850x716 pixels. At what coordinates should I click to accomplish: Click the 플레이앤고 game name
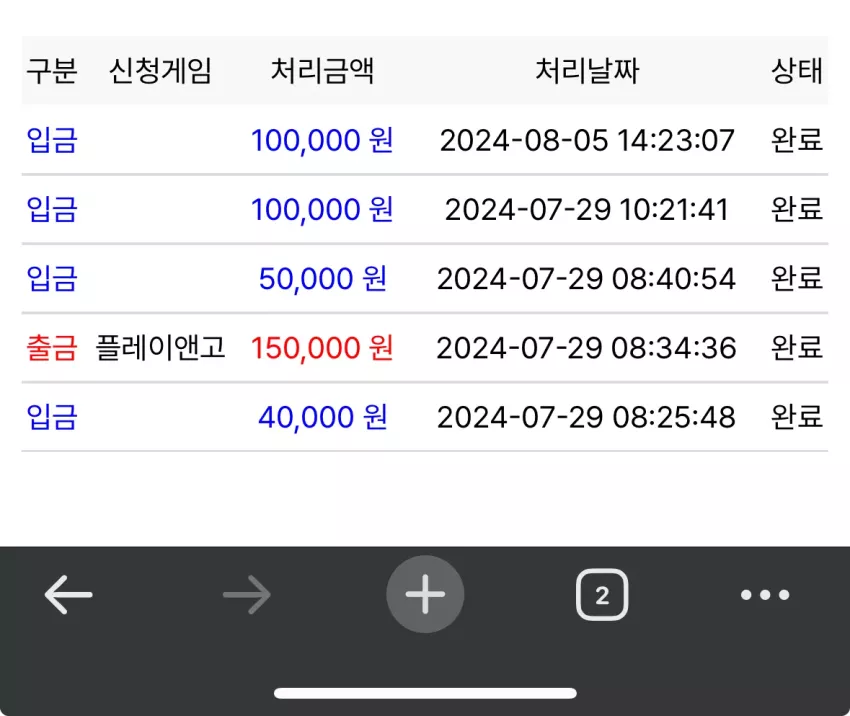point(160,348)
